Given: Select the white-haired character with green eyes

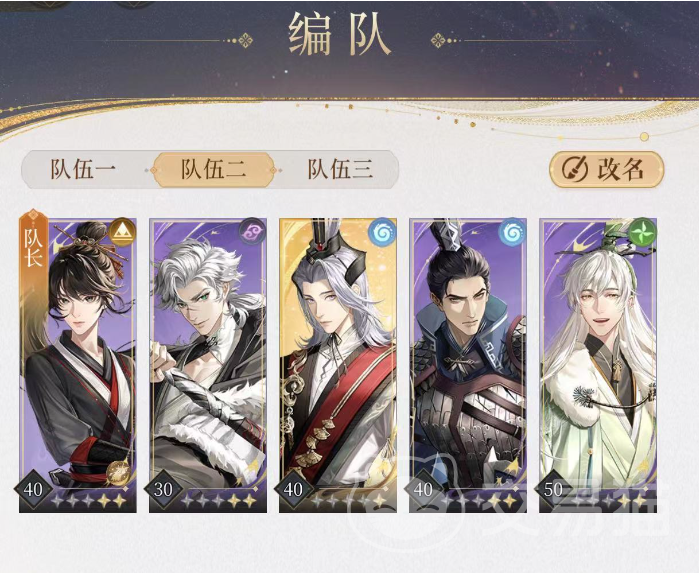Looking at the screenshot, I should (208, 365).
